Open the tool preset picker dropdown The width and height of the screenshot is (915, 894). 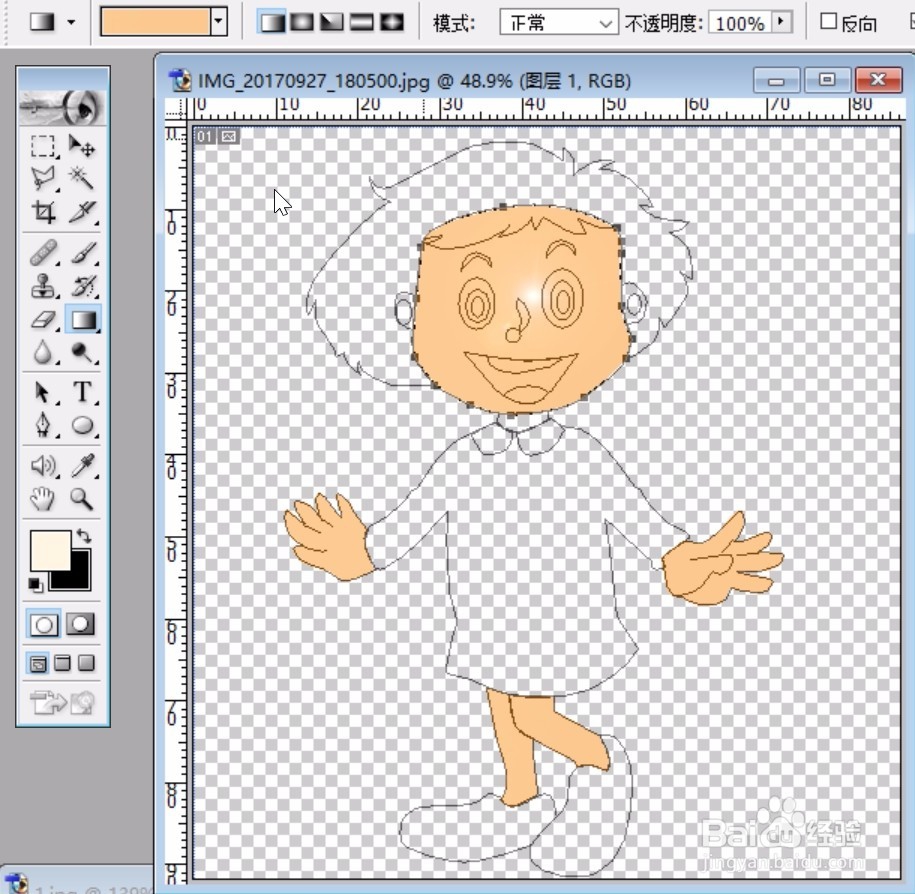(x=71, y=23)
